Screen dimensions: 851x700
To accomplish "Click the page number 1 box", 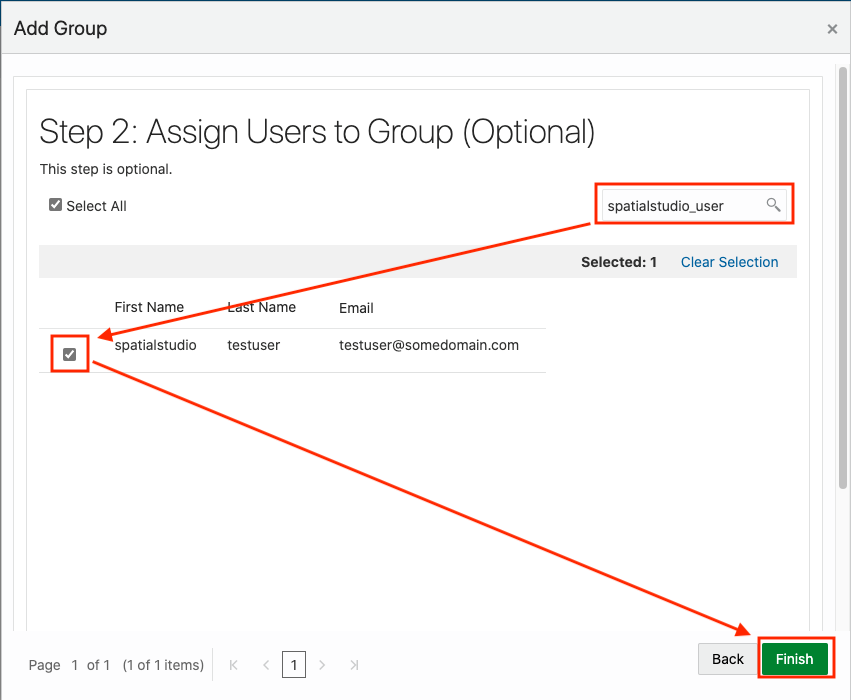I will pyautogui.click(x=294, y=665).
